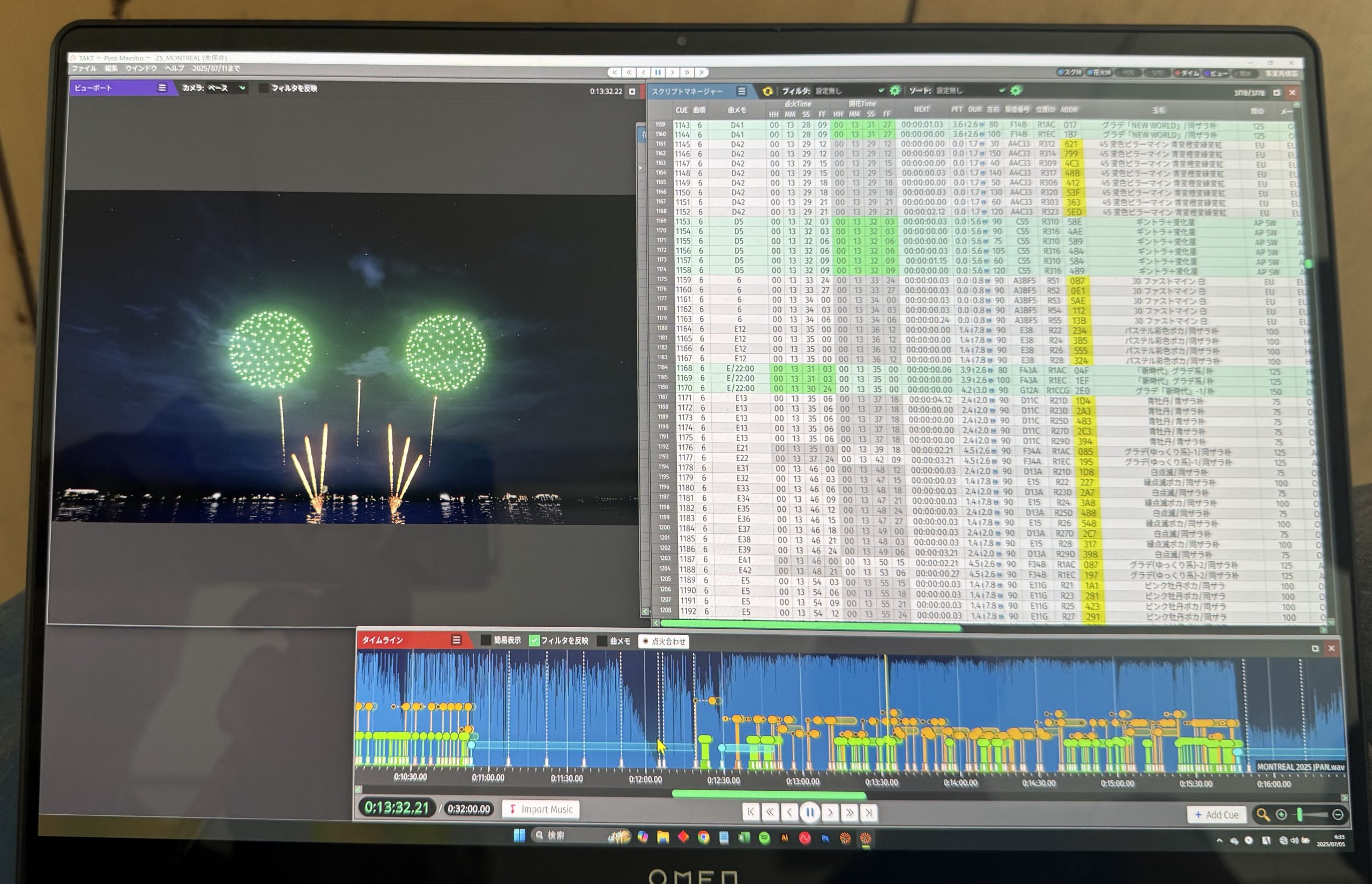Enable 簡易表示 checkbox in timeline
The width and height of the screenshot is (1372, 884).
pyautogui.click(x=486, y=640)
